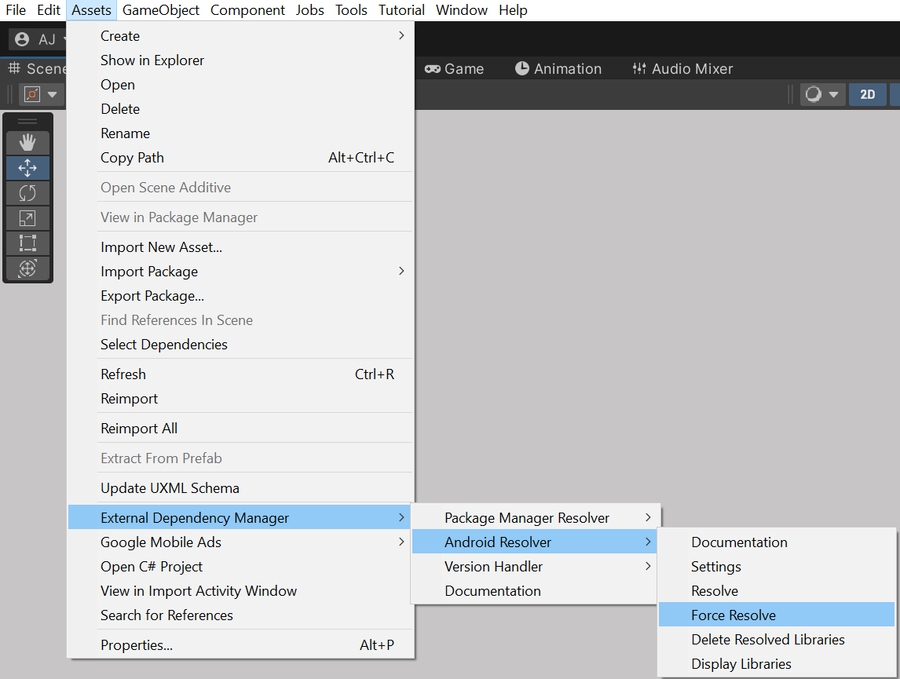Open the scene draw mode dropdown
Screen dimensions: 900x679
[822, 94]
